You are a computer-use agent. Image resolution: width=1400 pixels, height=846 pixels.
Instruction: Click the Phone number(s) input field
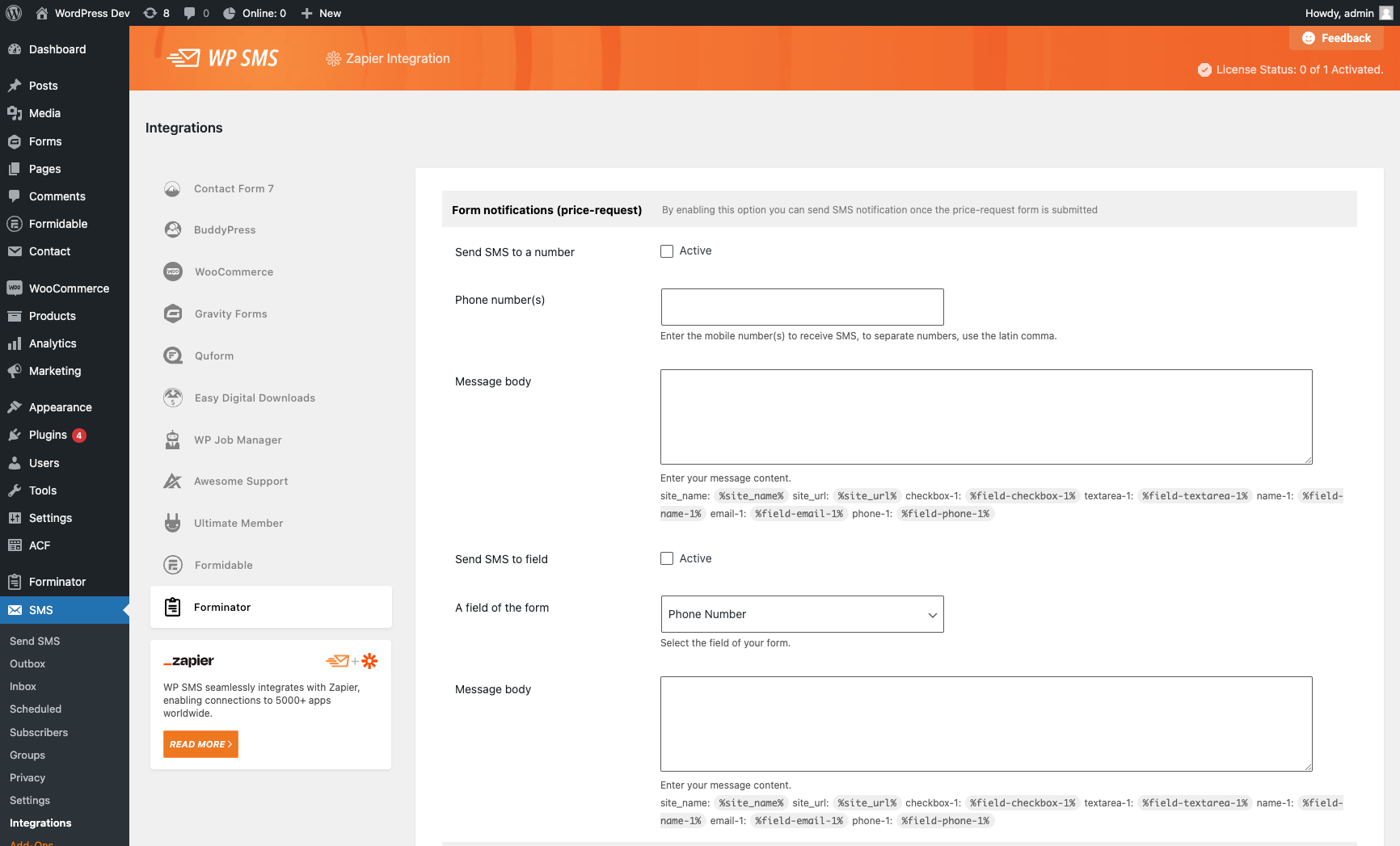(x=802, y=307)
